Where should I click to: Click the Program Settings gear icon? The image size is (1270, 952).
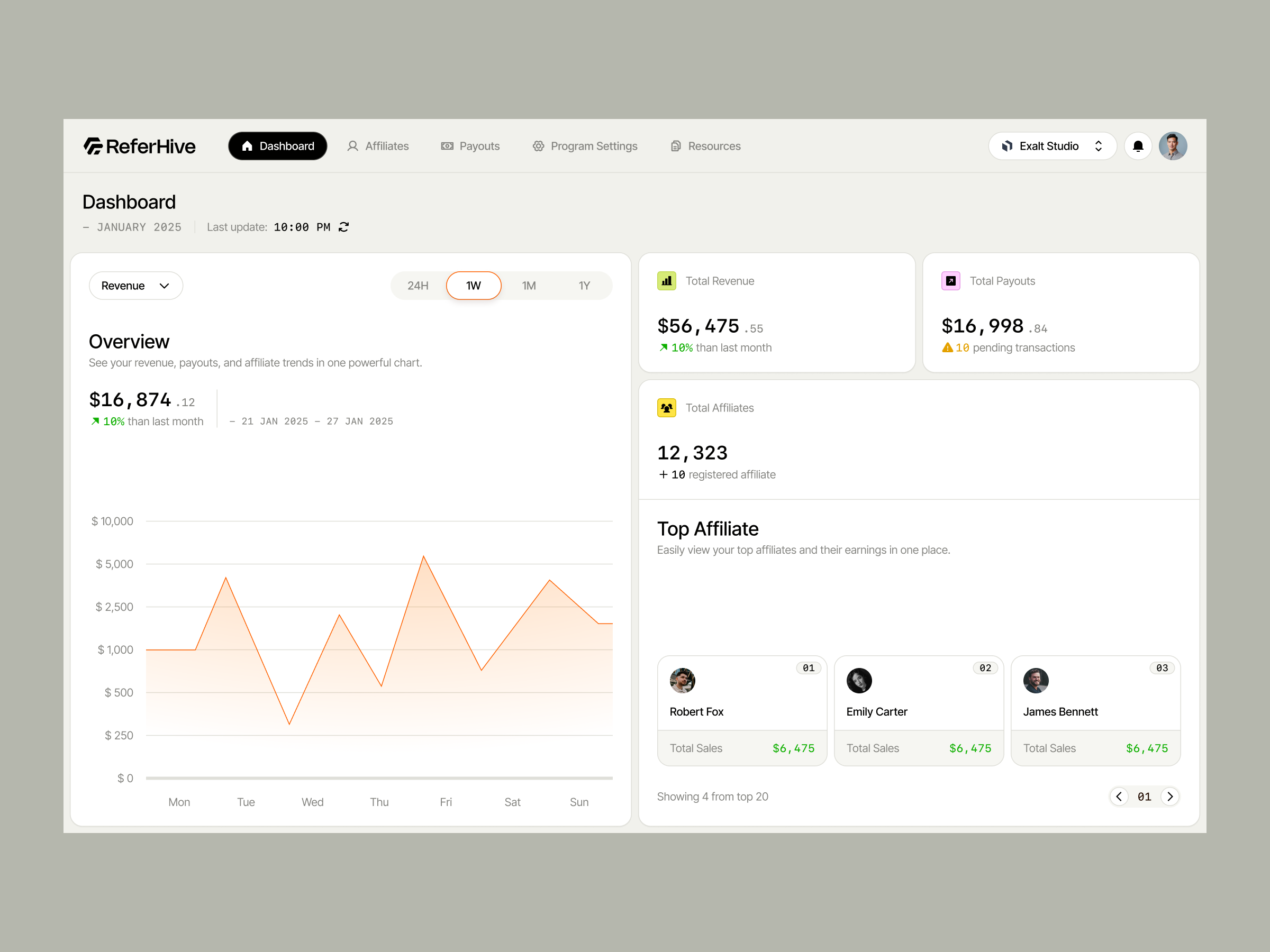[x=539, y=147]
